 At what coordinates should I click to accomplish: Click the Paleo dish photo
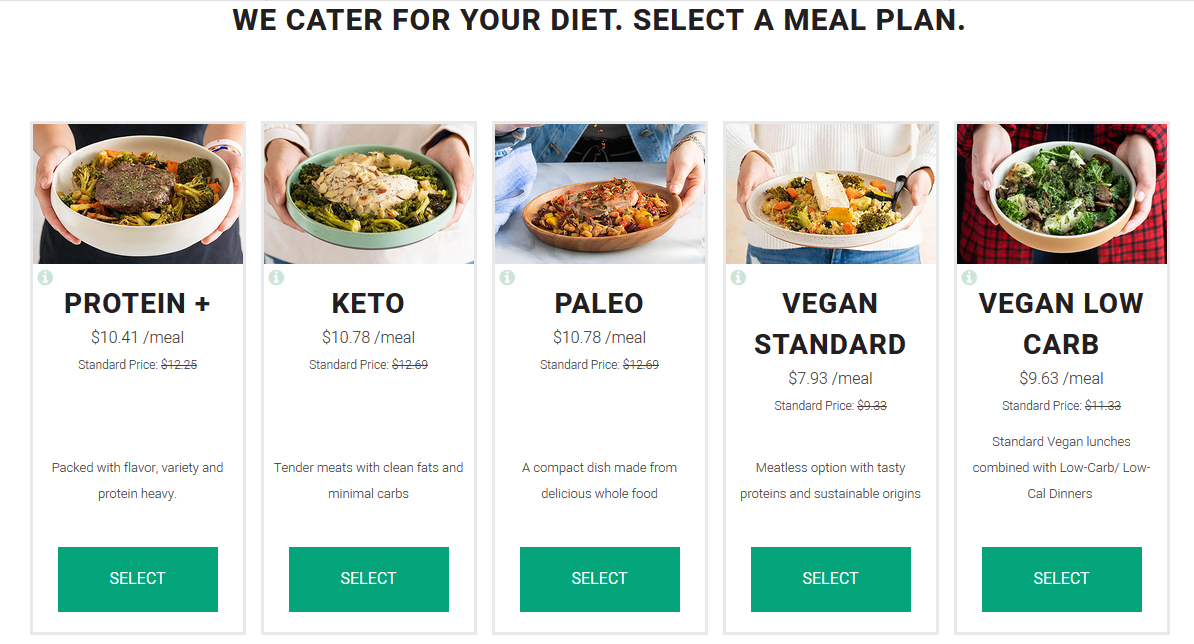click(x=599, y=192)
